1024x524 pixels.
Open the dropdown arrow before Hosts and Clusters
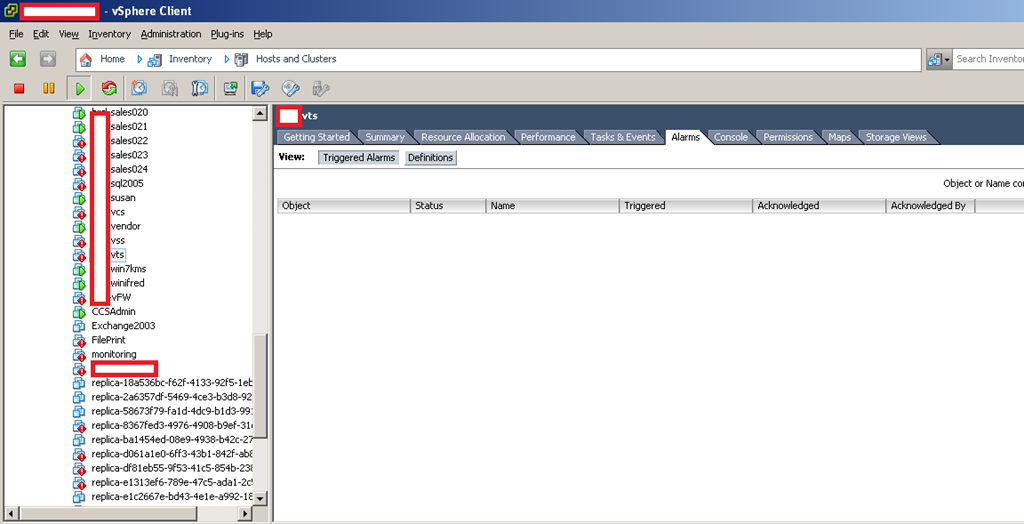227,59
